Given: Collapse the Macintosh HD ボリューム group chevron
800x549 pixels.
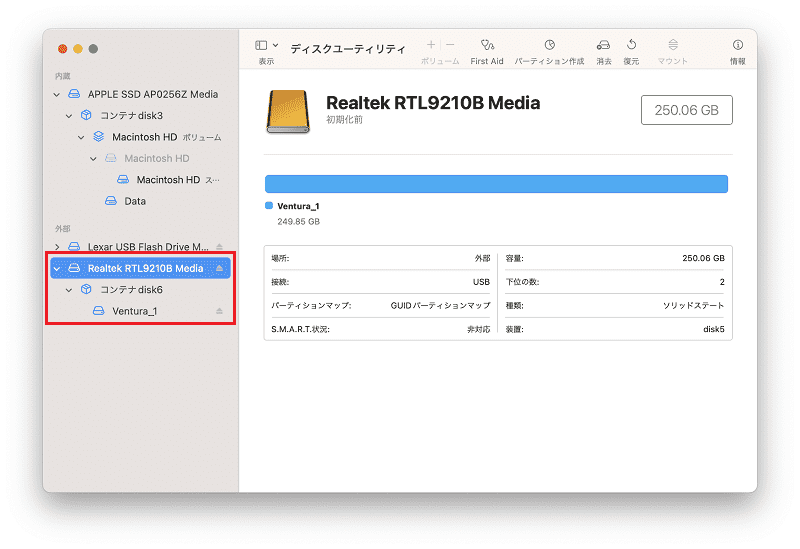Looking at the screenshot, I should pyautogui.click(x=81, y=137).
